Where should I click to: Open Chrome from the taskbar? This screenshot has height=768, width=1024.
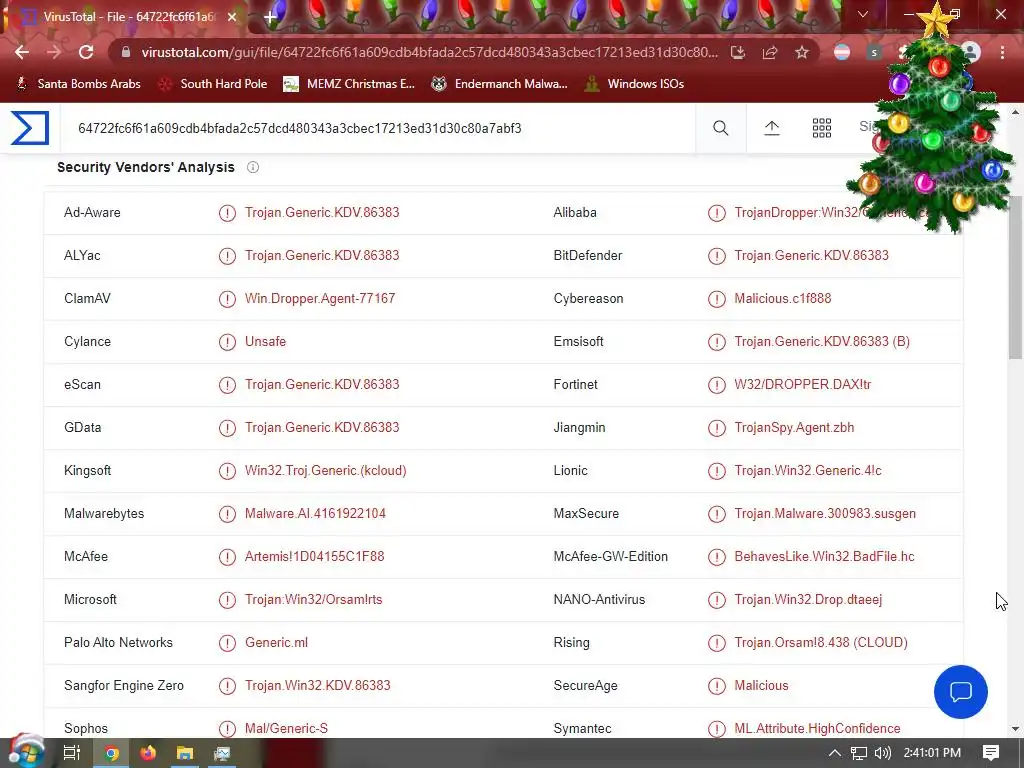coord(112,753)
